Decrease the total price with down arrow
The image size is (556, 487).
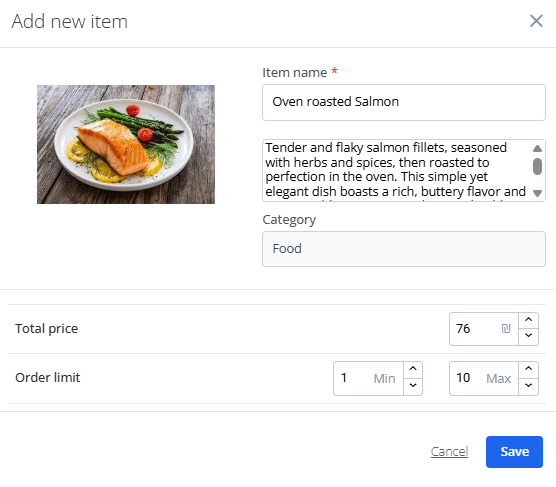pos(528,337)
